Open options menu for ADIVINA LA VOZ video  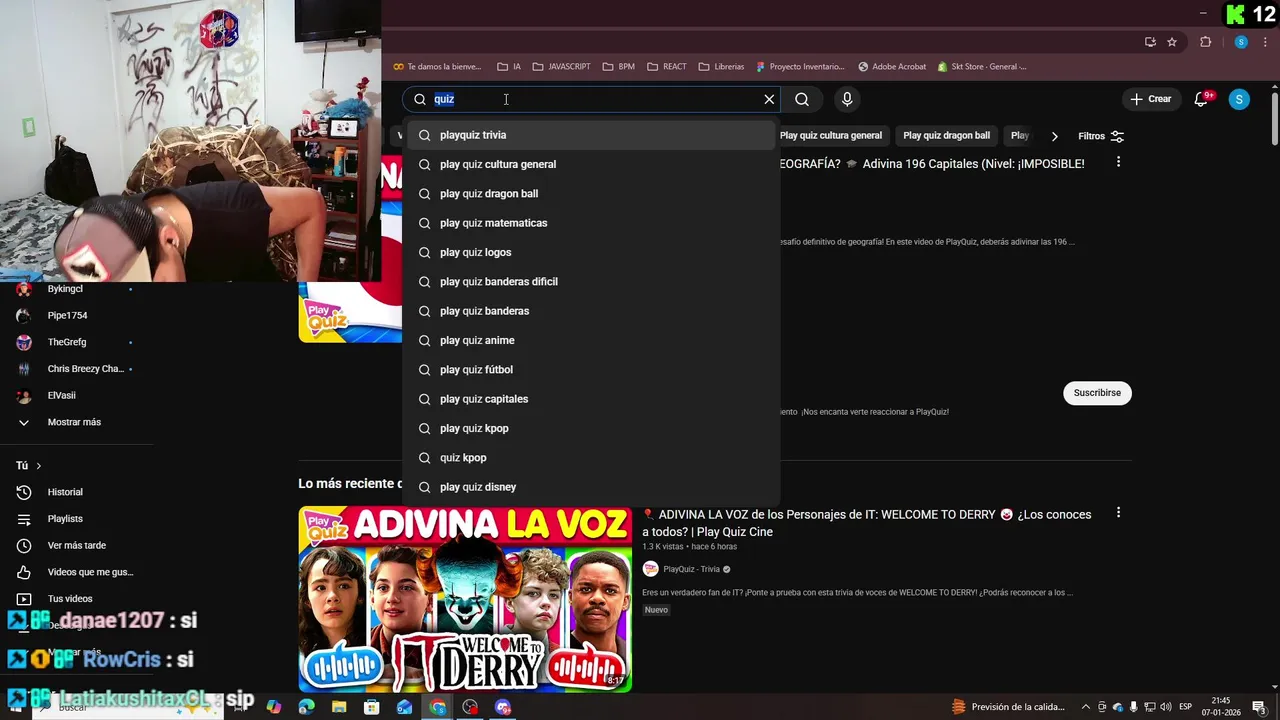click(1118, 513)
